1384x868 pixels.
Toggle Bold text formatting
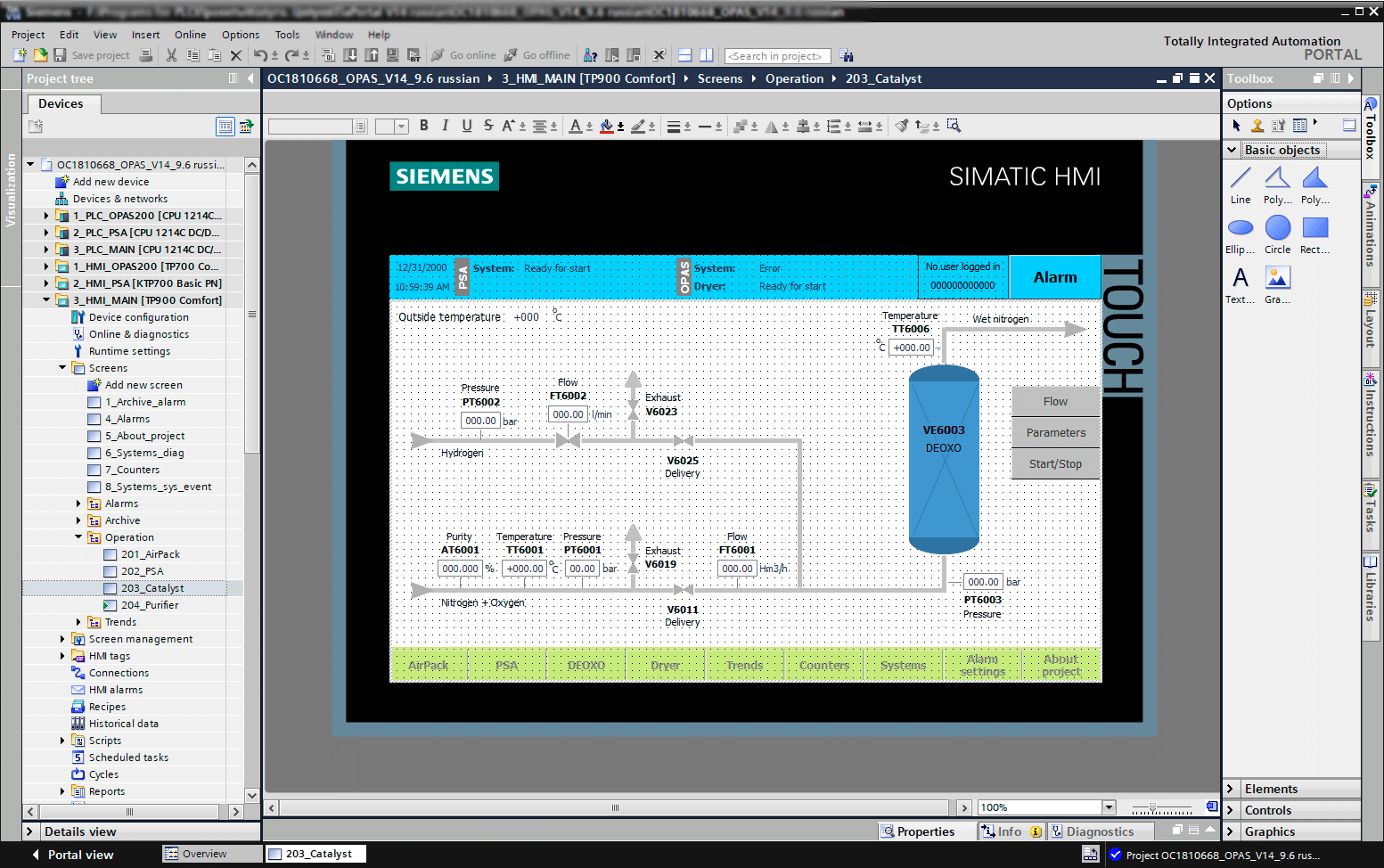click(x=424, y=126)
